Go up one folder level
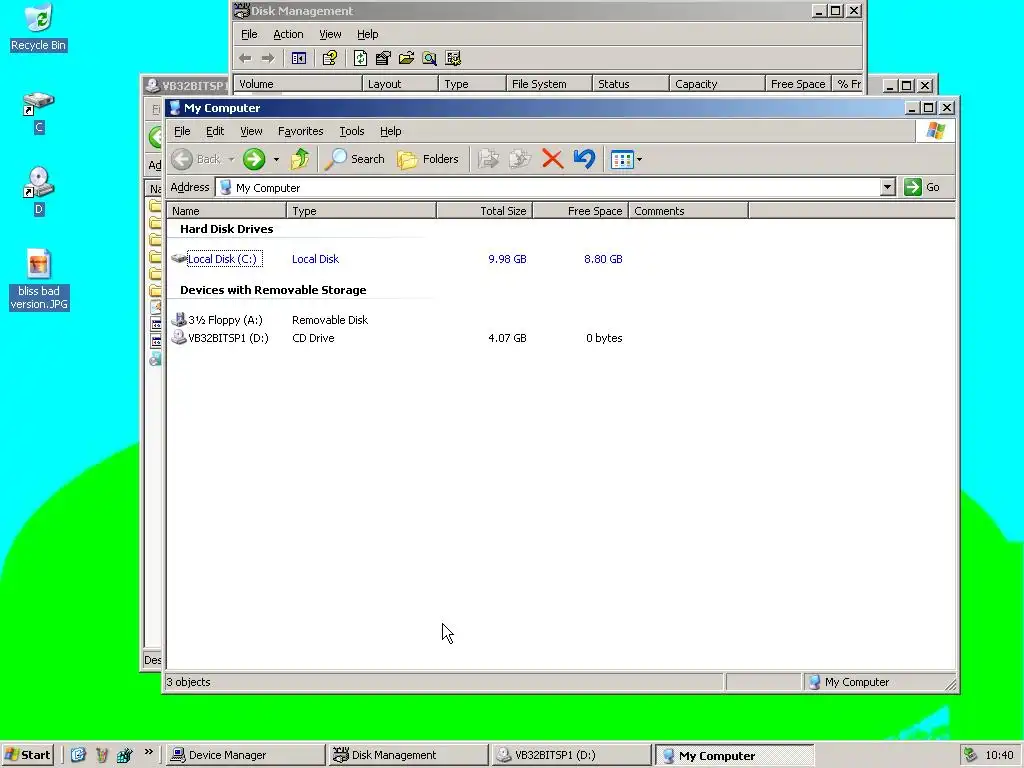 300,159
